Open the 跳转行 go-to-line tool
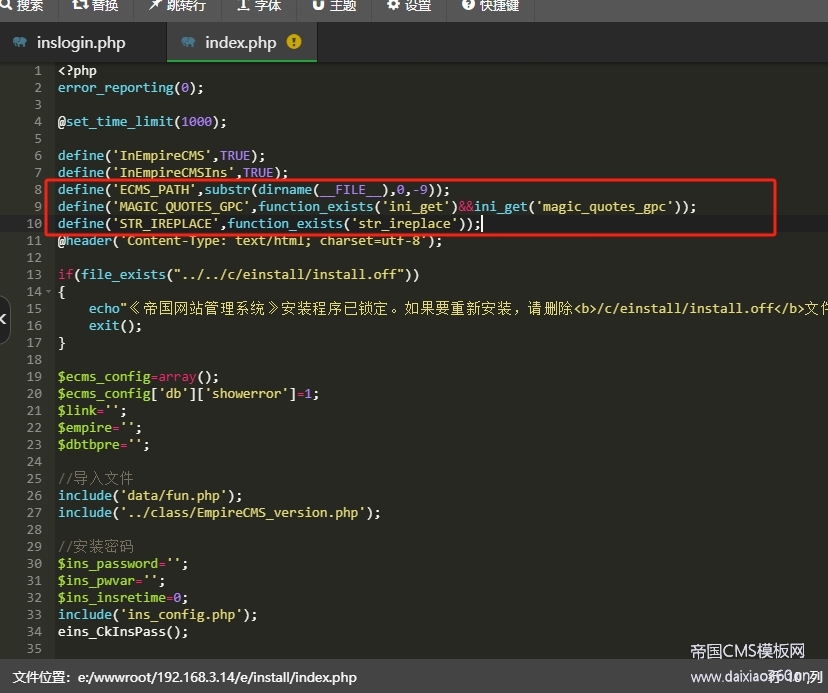828x693 pixels. coord(177,6)
